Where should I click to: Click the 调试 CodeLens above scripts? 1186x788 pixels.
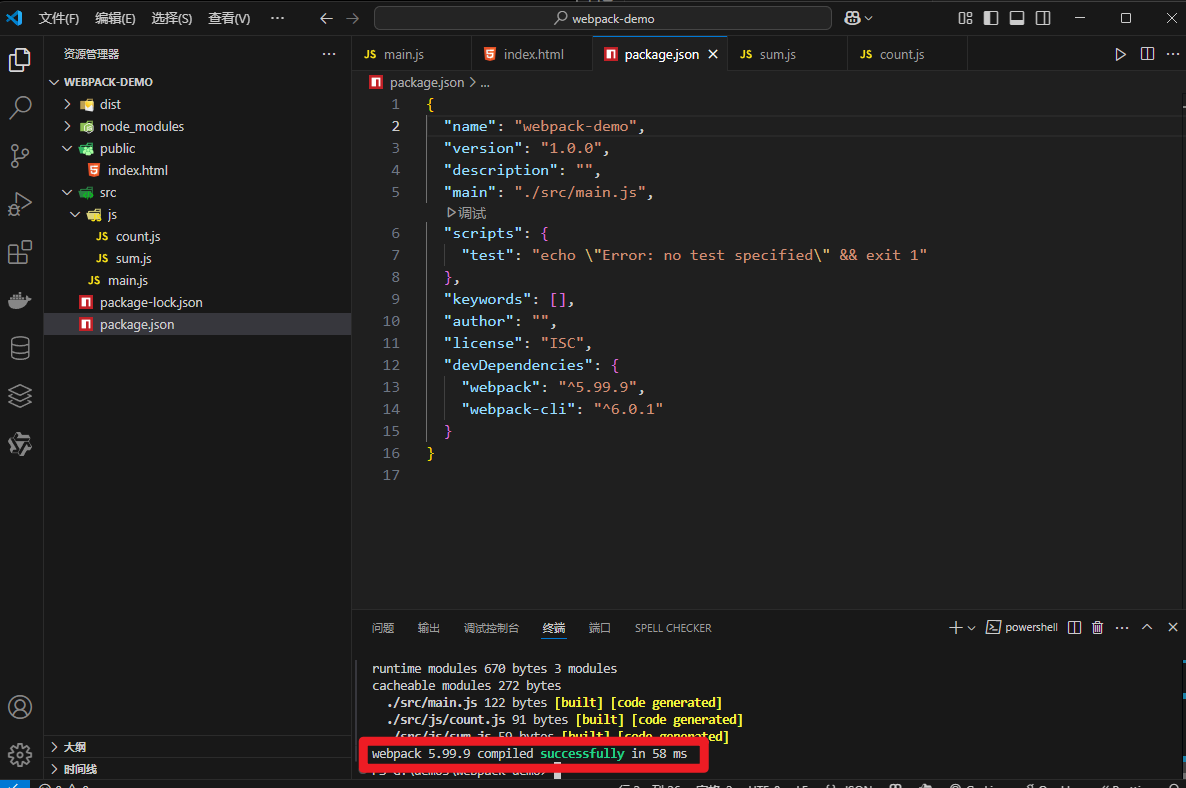pyautogui.click(x=467, y=213)
